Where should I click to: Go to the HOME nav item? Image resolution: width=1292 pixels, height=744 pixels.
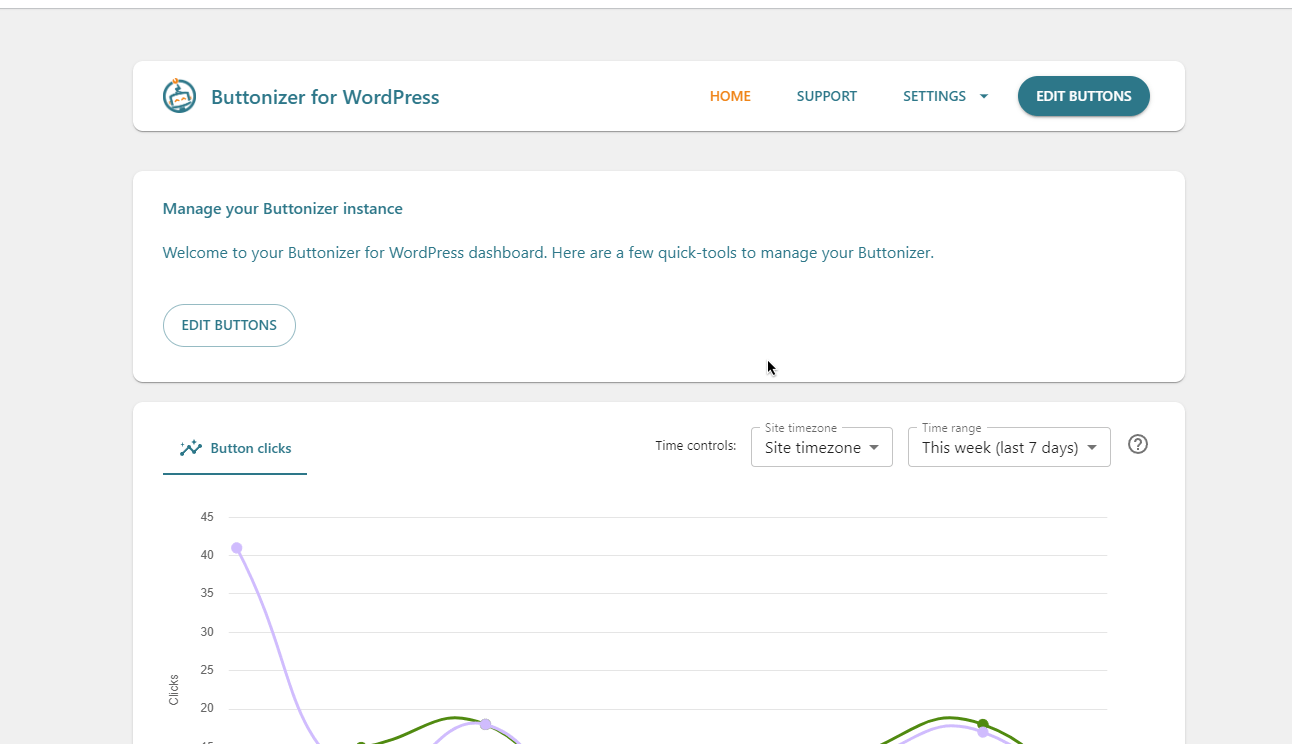730,97
